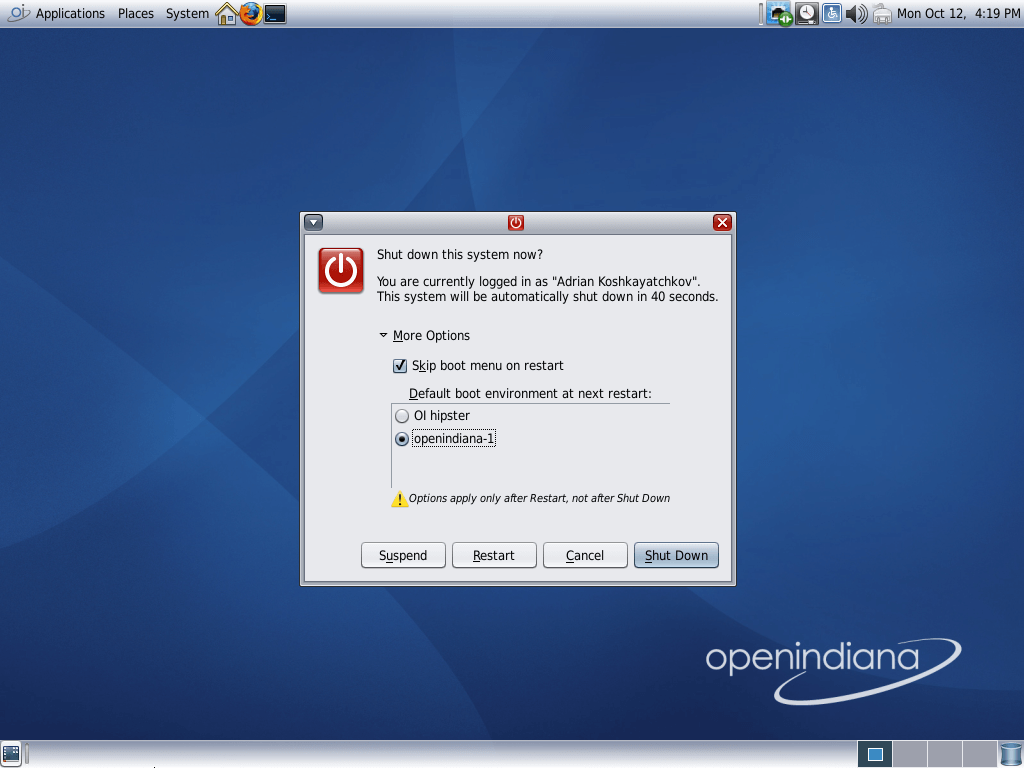Image resolution: width=1024 pixels, height=768 pixels.
Task: Click the Suspend button
Action: [403, 555]
